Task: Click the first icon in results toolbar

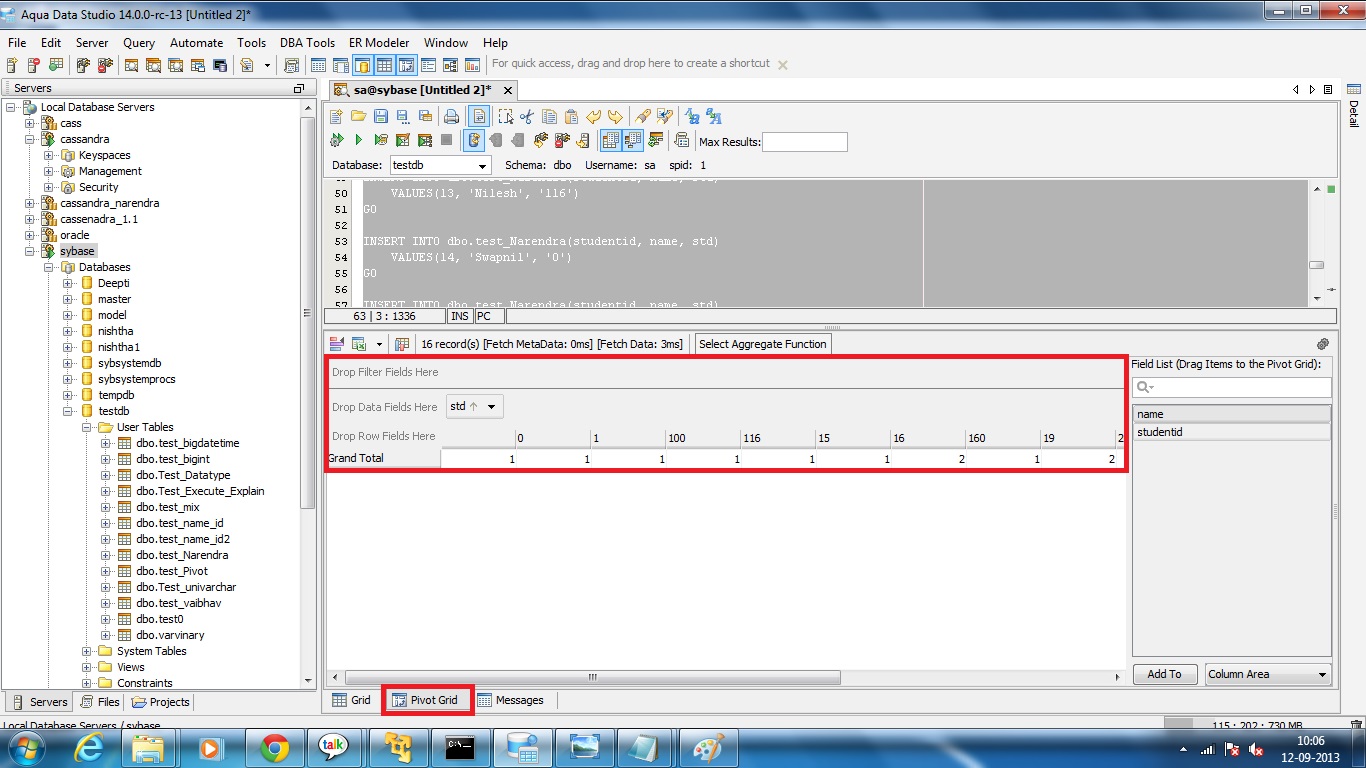Action: 336,344
